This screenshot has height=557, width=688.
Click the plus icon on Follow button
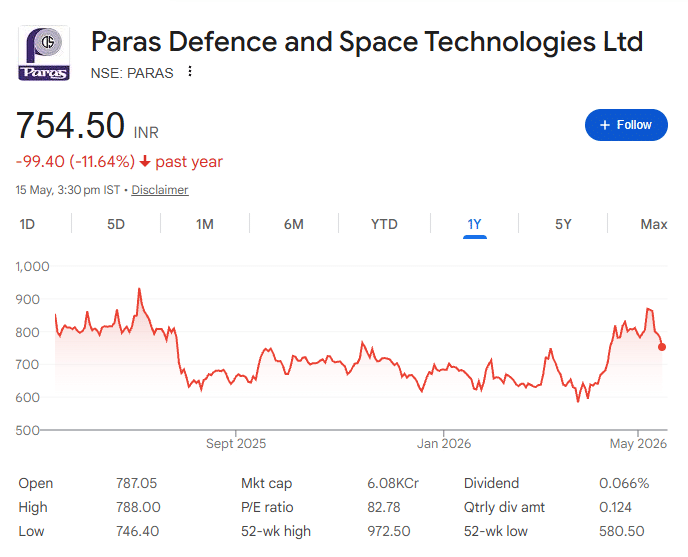[605, 125]
